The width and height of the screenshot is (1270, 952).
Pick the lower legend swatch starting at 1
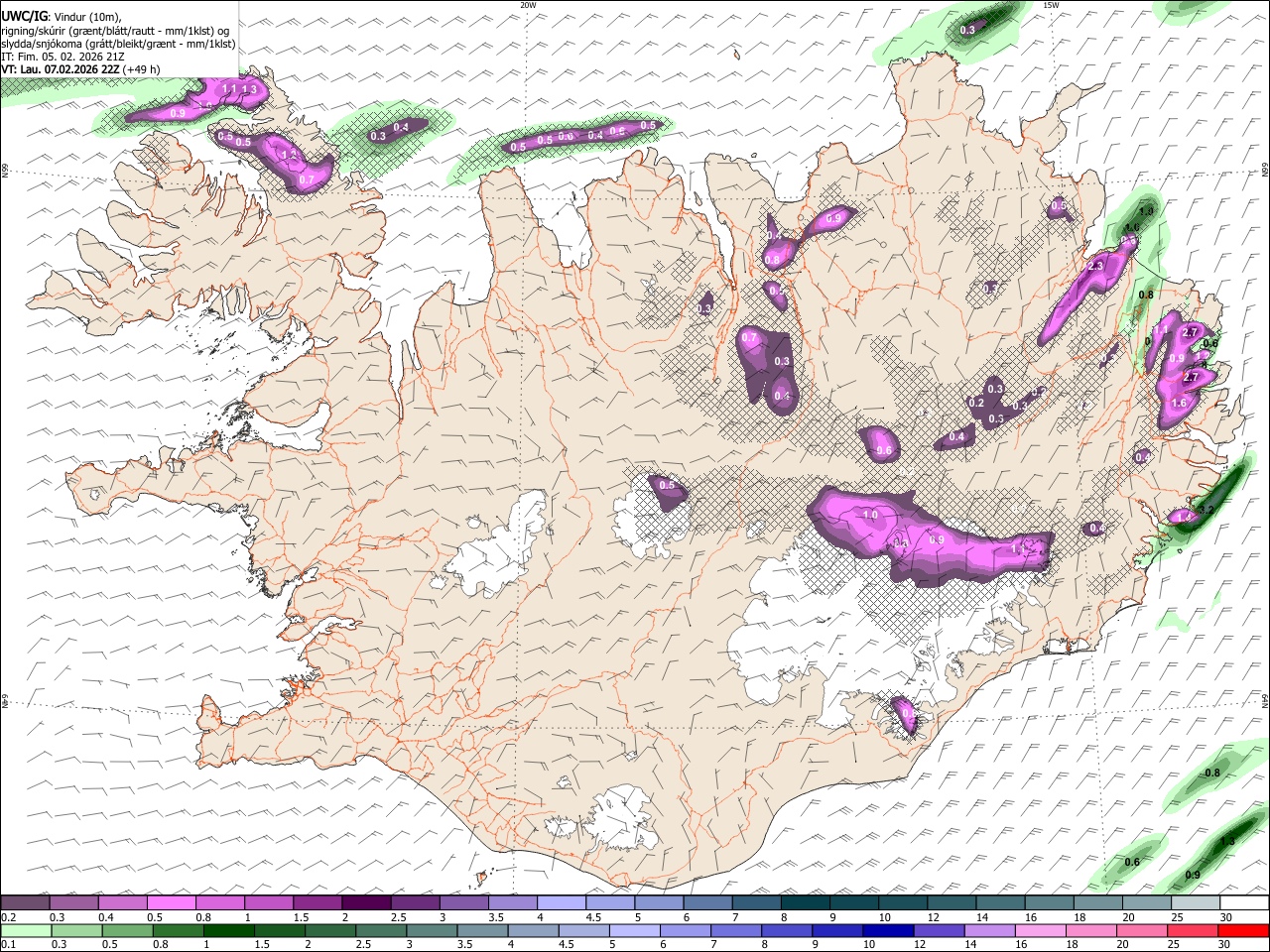(x=230, y=931)
